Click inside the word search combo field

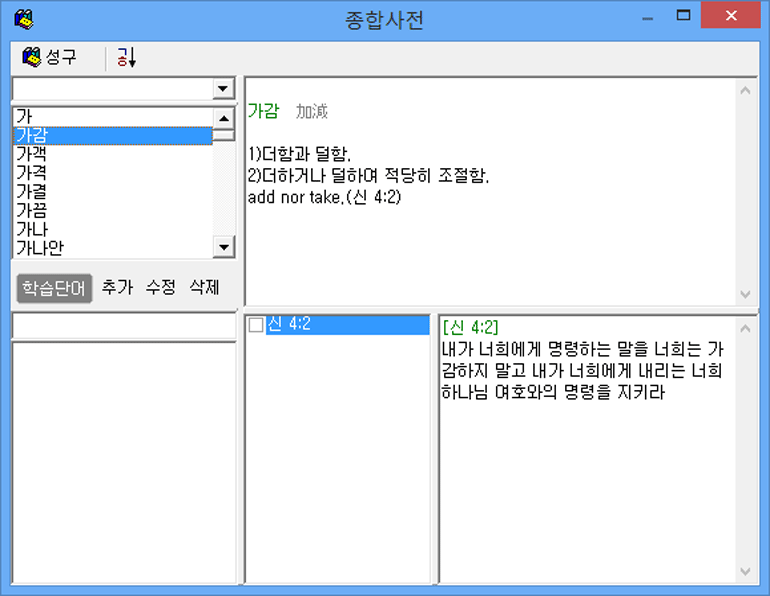coord(113,89)
